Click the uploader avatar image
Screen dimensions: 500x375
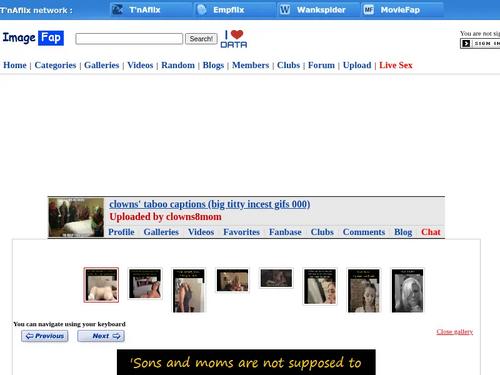76,217
